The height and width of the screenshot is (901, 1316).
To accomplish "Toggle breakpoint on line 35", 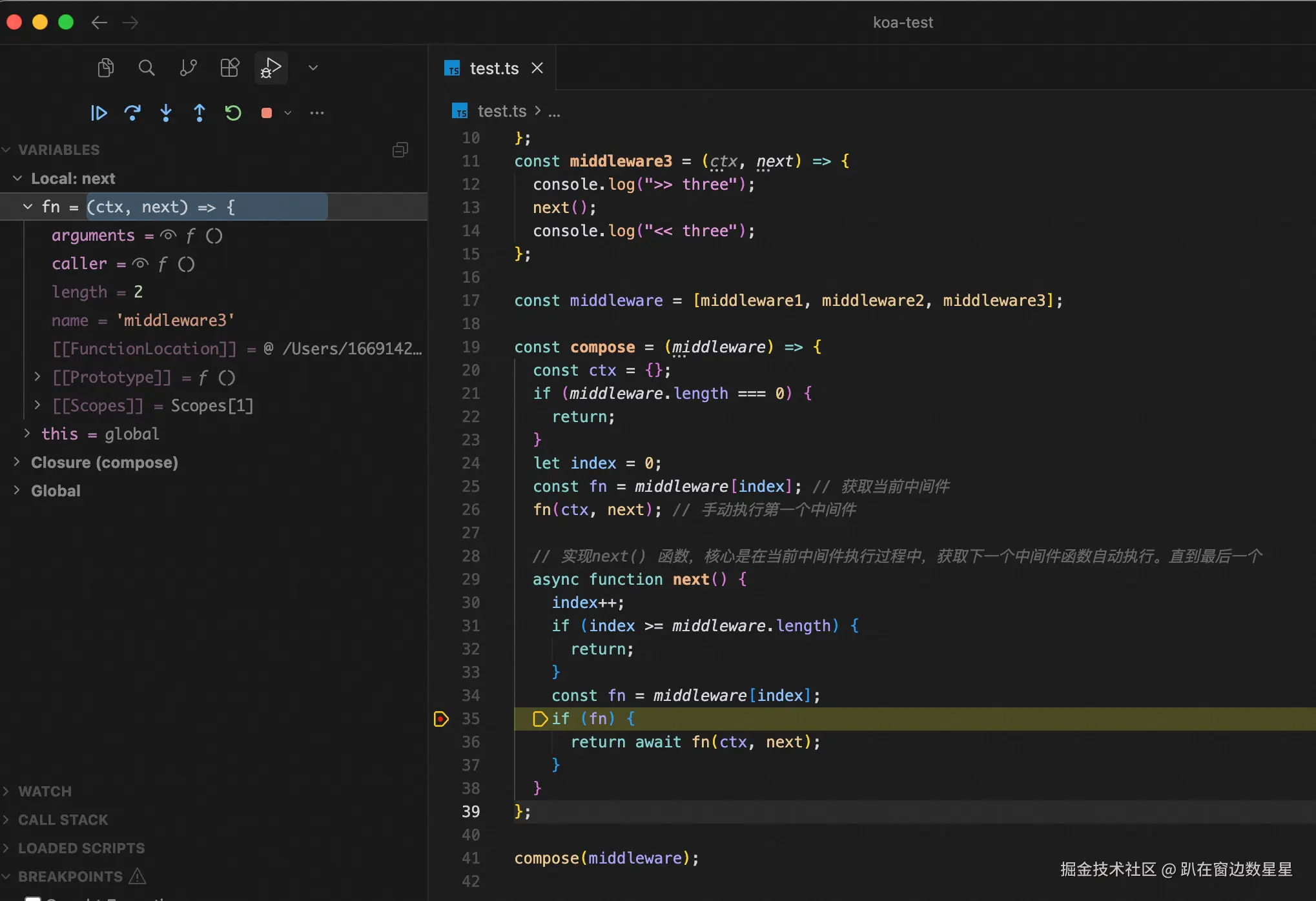I will [441, 718].
